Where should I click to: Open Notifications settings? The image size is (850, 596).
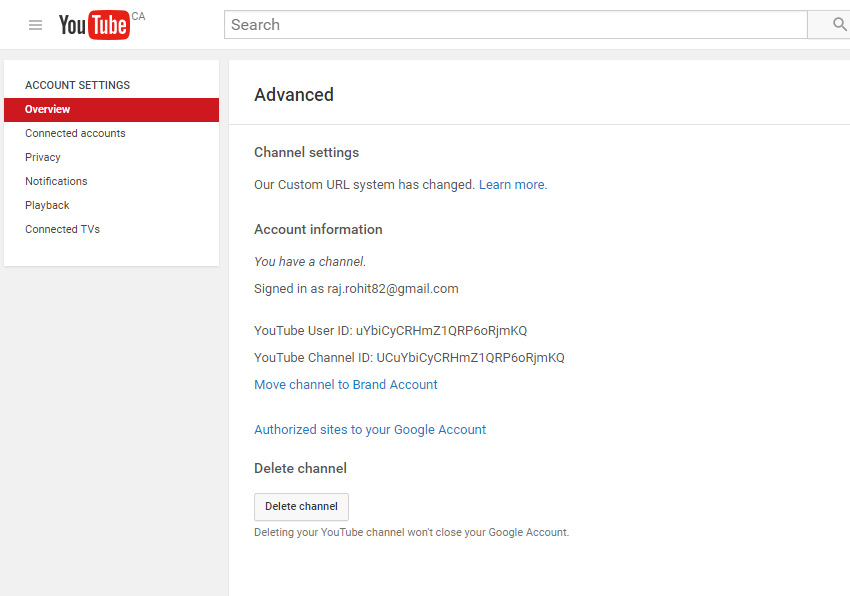tap(56, 181)
